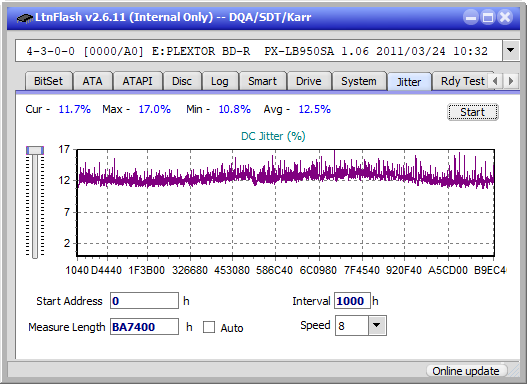Image resolution: width=527 pixels, height=384 pixels.
Task: Expand the drive selection dropdown
Action: [511, 51]
